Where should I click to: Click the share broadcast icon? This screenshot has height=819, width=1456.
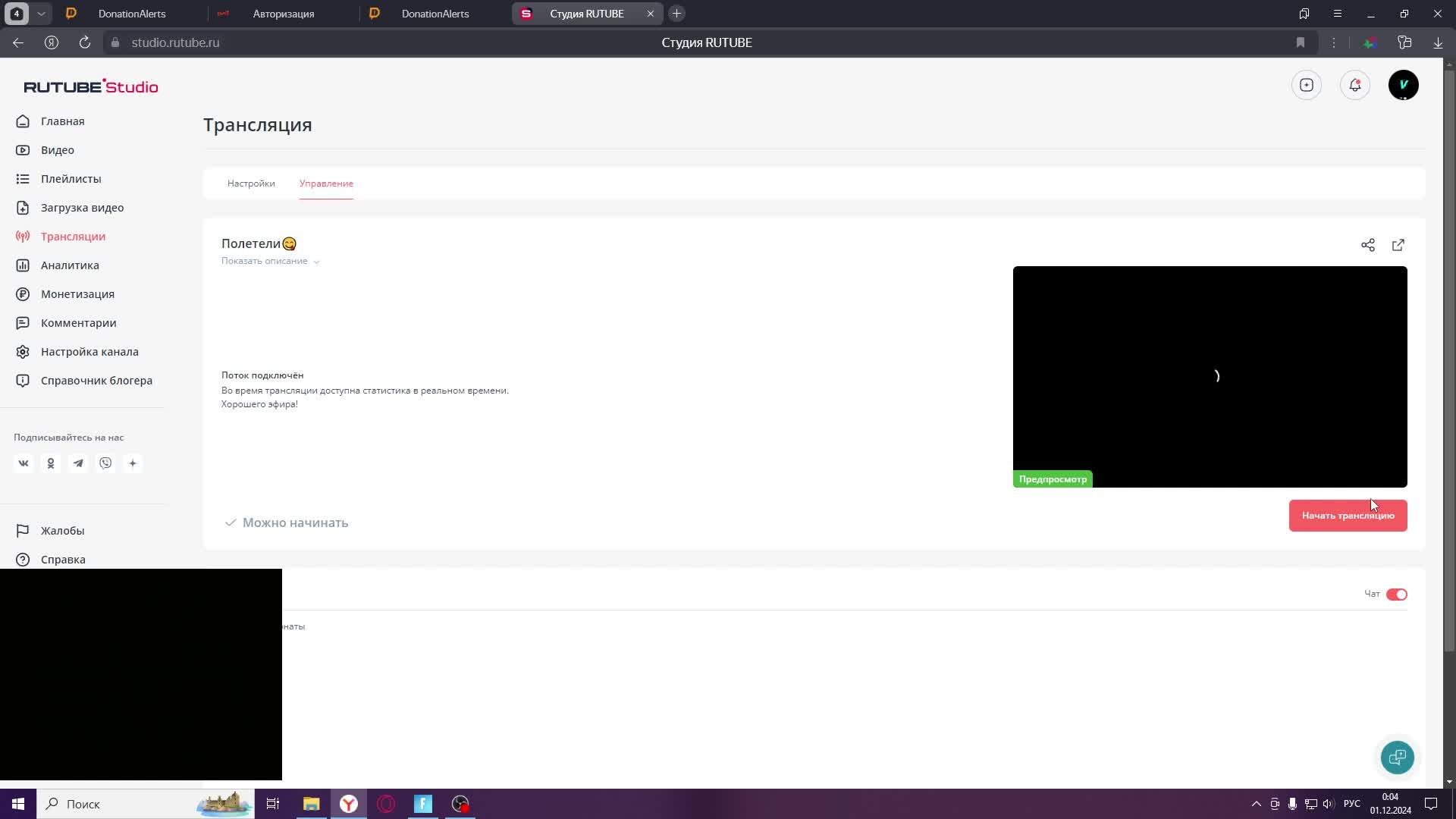pyautogui.click(x=1367, y=245)
